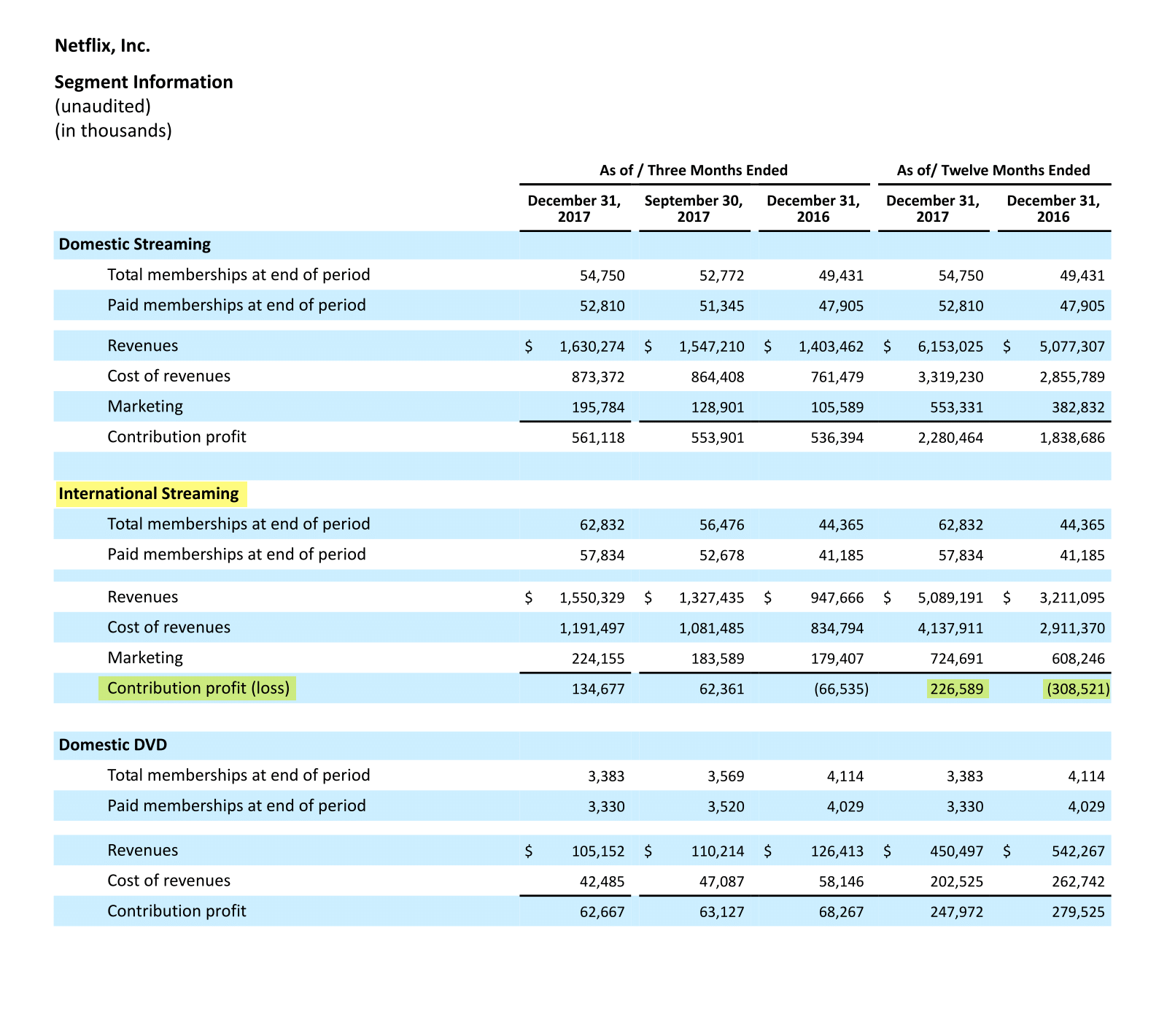The height and width of the screenshot is (1036, 1167).
Task: Select Domestic cost of revenues 3,319,230
Action: pyautogui.click(x=950, y=377)
